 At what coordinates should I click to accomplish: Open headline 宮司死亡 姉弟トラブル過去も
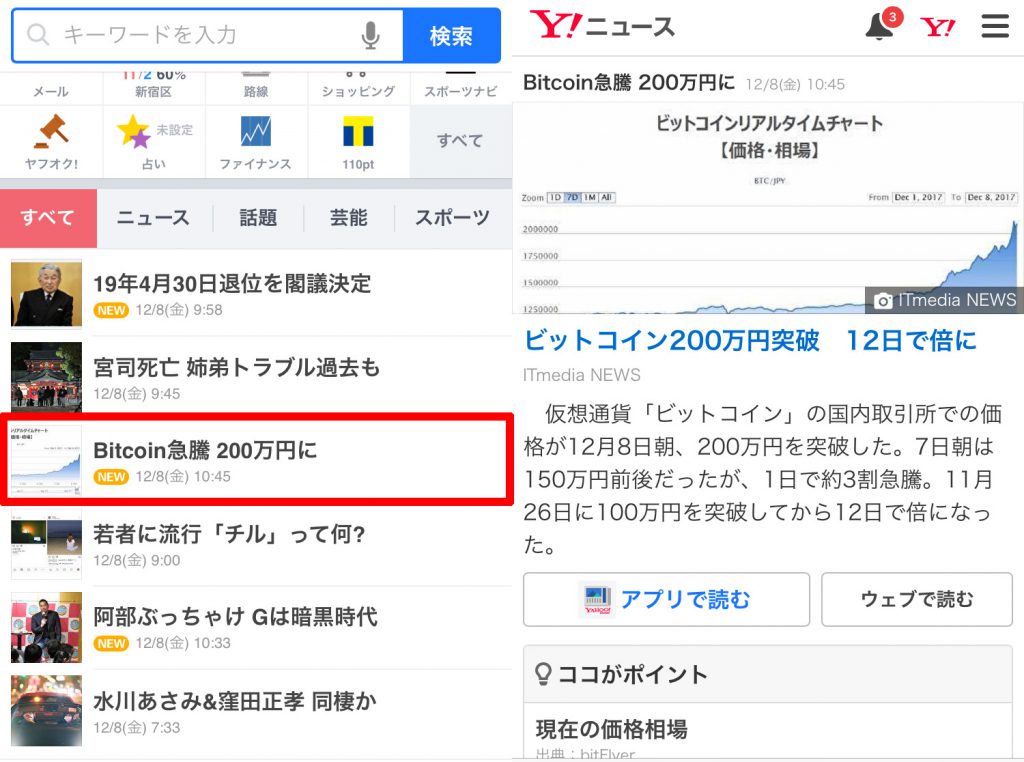(x=236, y=368)
